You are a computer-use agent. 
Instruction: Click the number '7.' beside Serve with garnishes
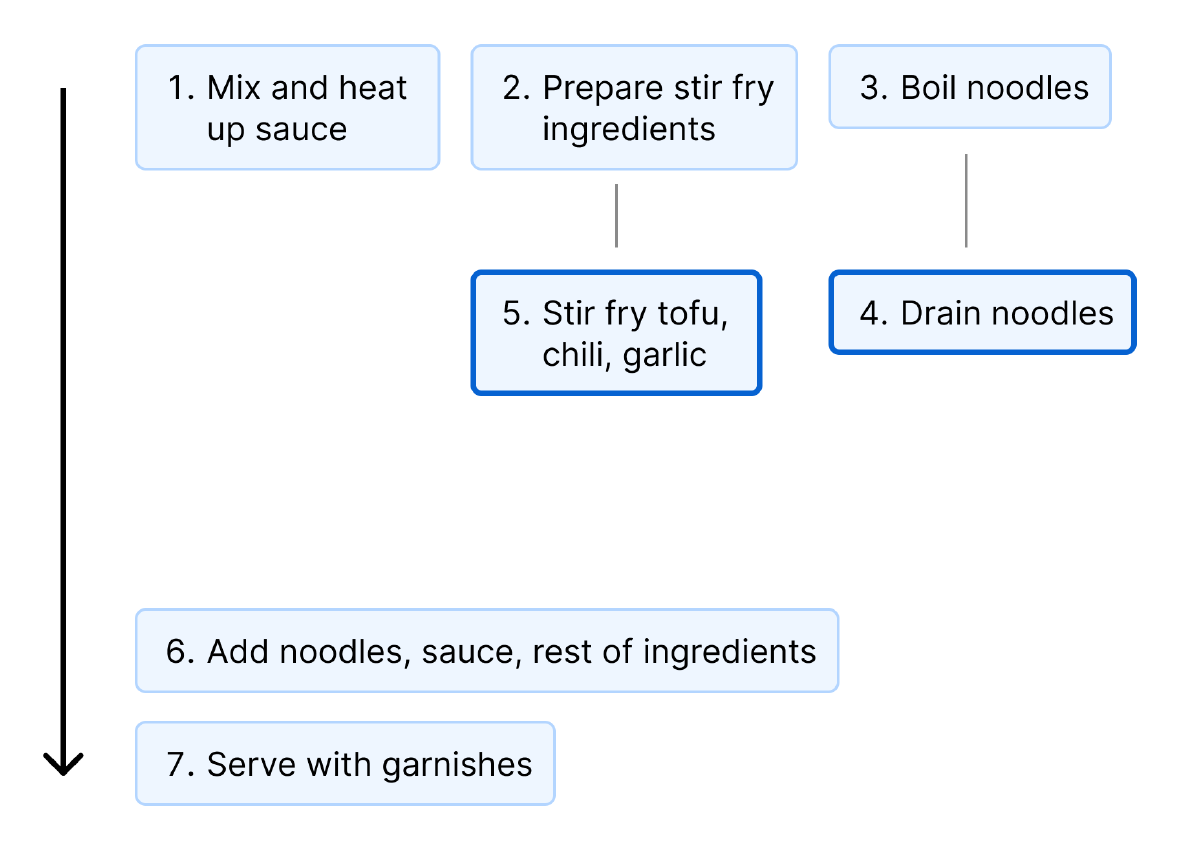point(181,765)
